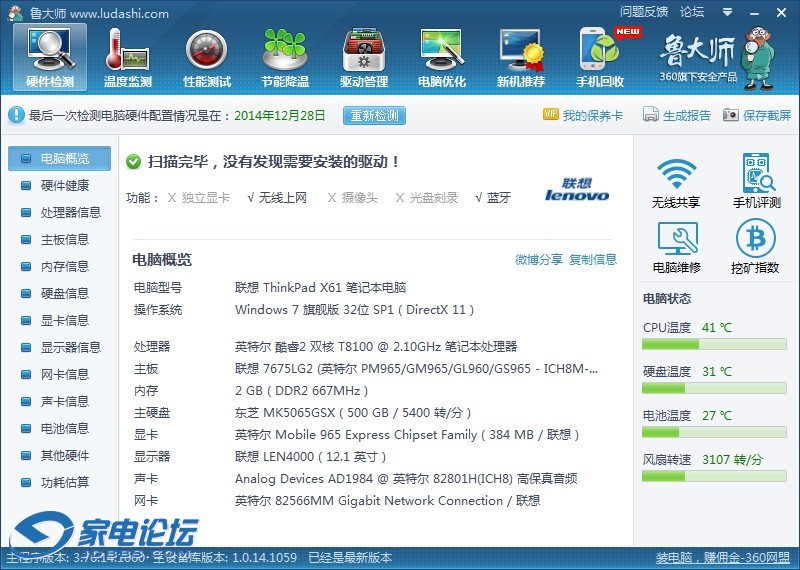Open 手机回收 phone recycling
Screen dimensions: 800x570
[600, 58]
